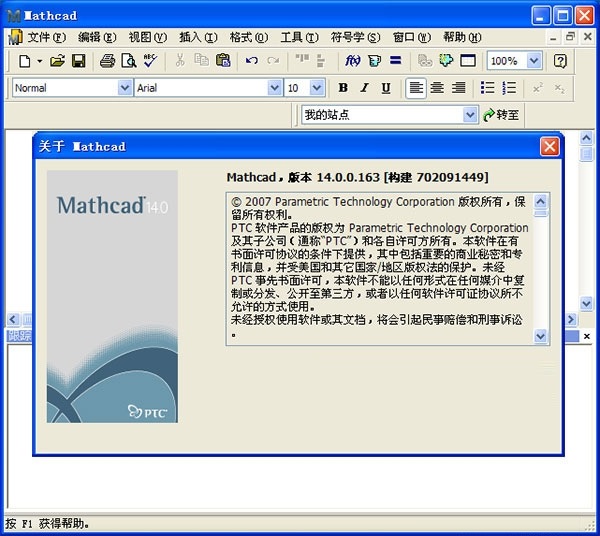This screenshot has width=600, height=536.
Task: Toggle bulleted list
Action: [488, 88]
